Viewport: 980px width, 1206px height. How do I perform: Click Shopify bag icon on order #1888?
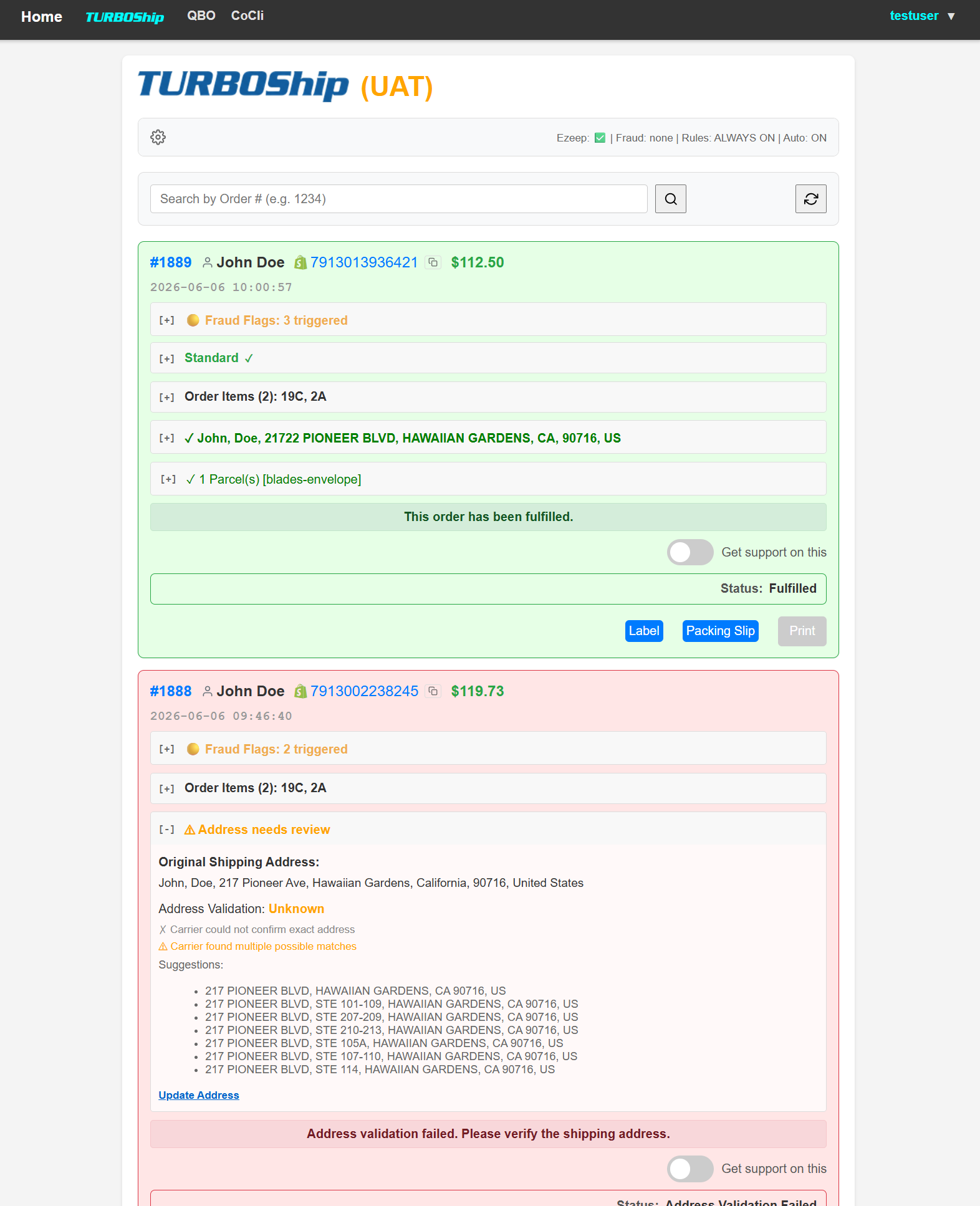[x=300, y=691]
